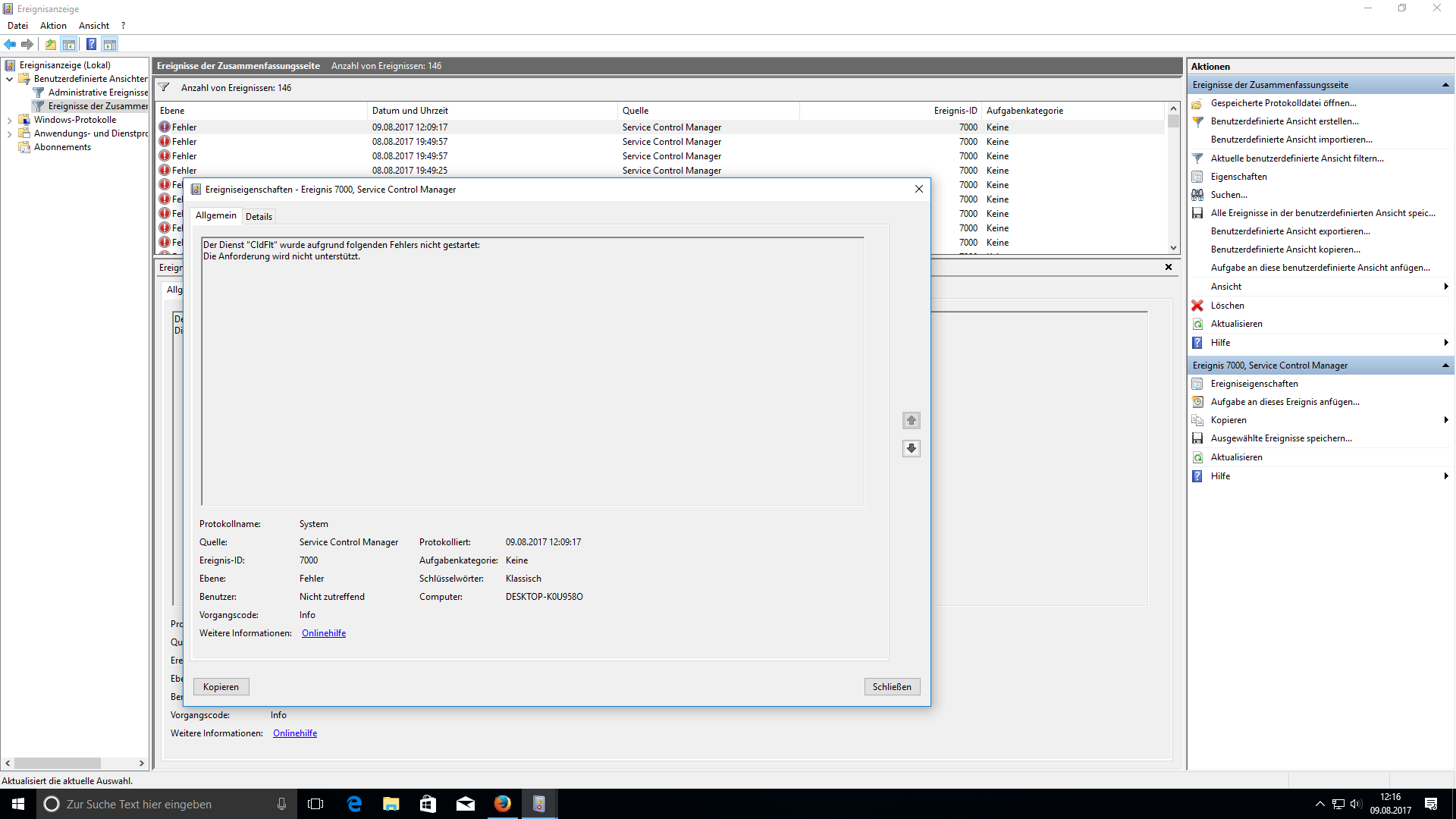Click the Schließen button
Image resolution: width=1456 pixels, height=819 pixels.
pyautogui.click(x=892, y=687)
